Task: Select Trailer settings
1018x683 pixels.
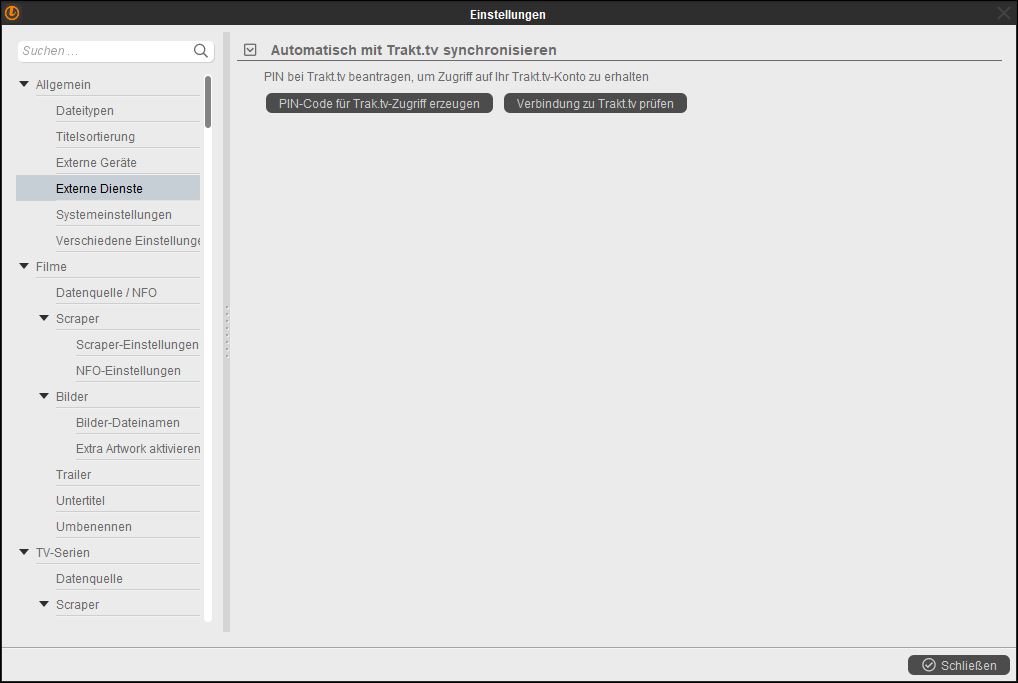Action: click(73, 474)
